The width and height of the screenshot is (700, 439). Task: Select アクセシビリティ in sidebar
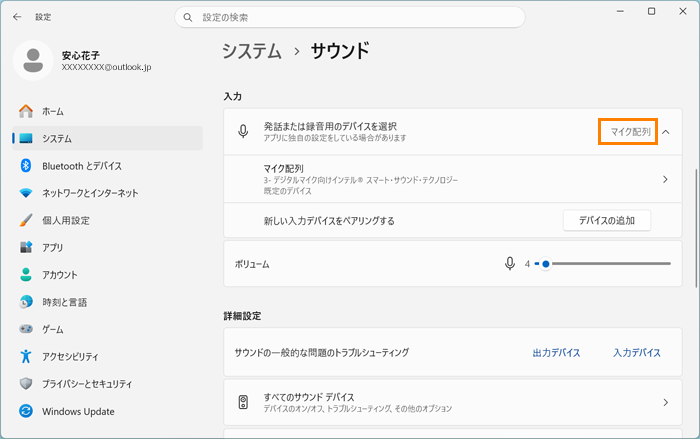[x=107, y=356]
